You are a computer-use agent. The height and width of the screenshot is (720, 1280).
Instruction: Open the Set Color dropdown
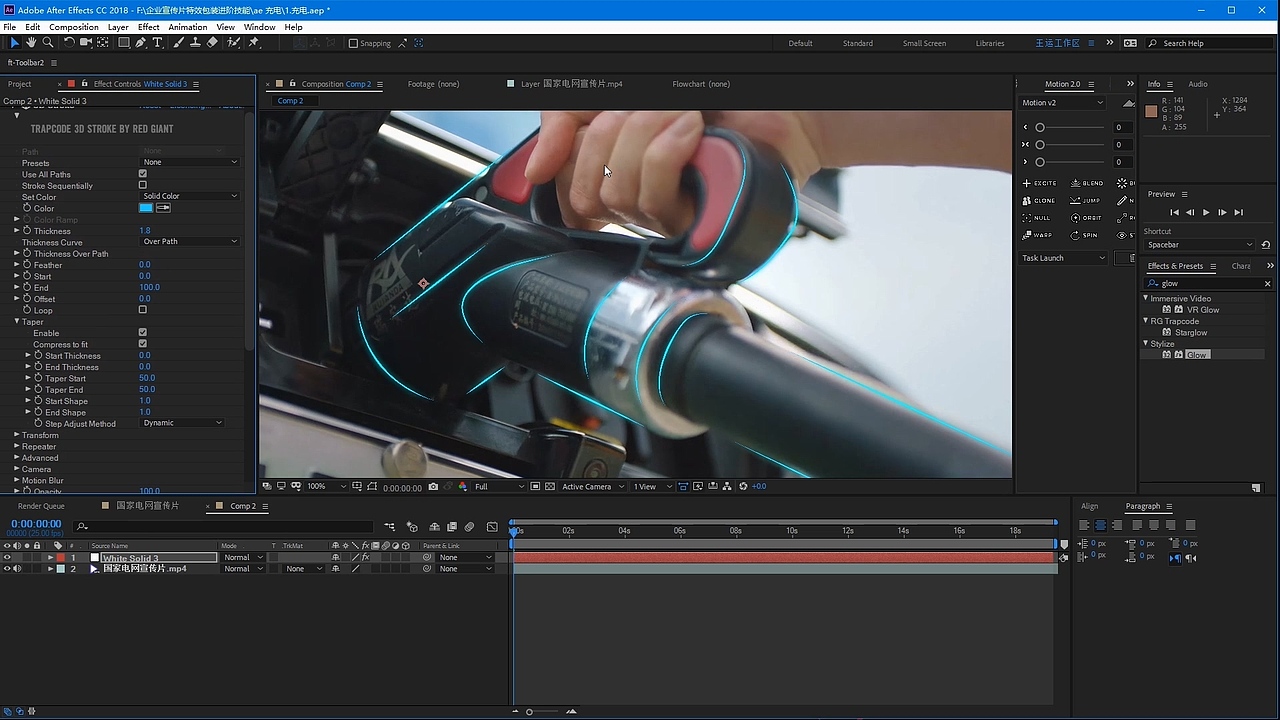tap(190, 196)
